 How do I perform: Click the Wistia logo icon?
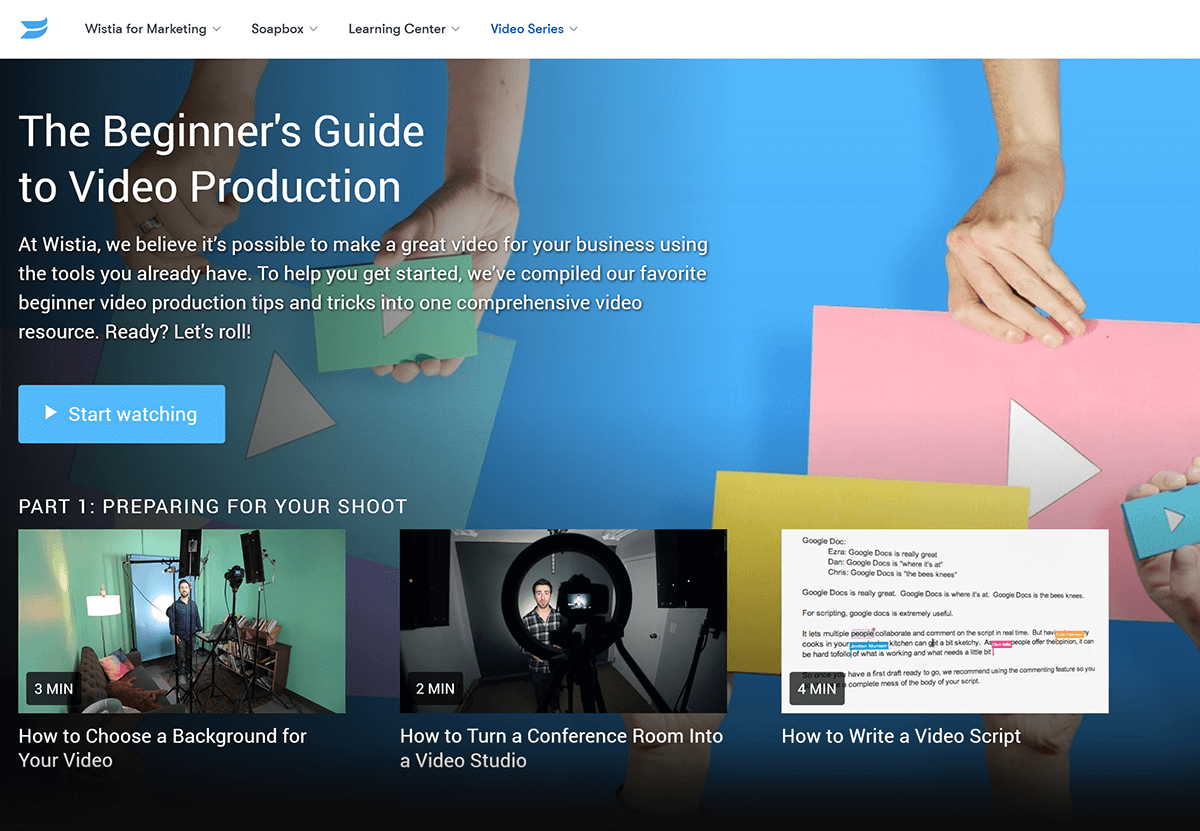click(34, 29)
